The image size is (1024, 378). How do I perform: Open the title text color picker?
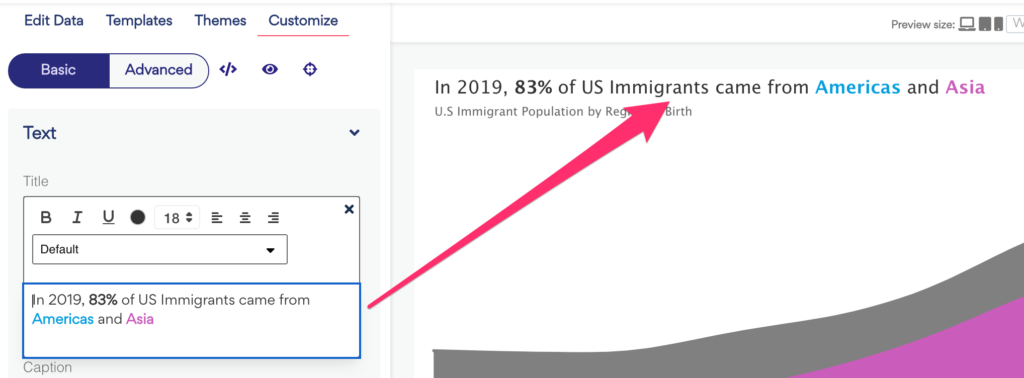(138, 217)
